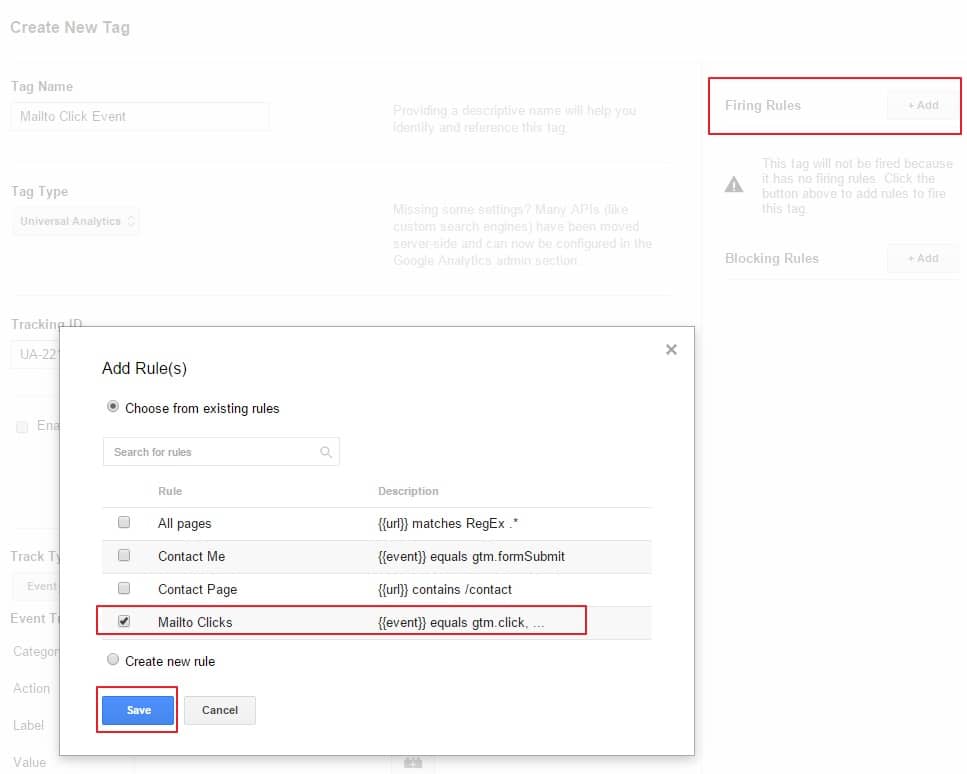Screen dimensions: 967x774
Task: Open the Tag Type Universal Analytics dropdown
Action: tap(76, 221)
